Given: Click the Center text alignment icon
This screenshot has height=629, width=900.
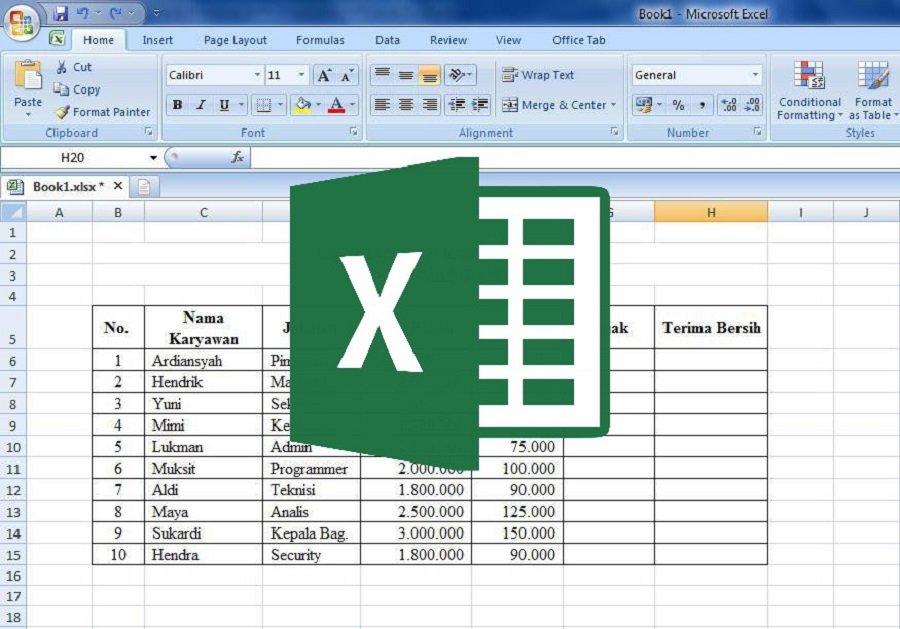Looking at the screenshot, I should [406, 104].
